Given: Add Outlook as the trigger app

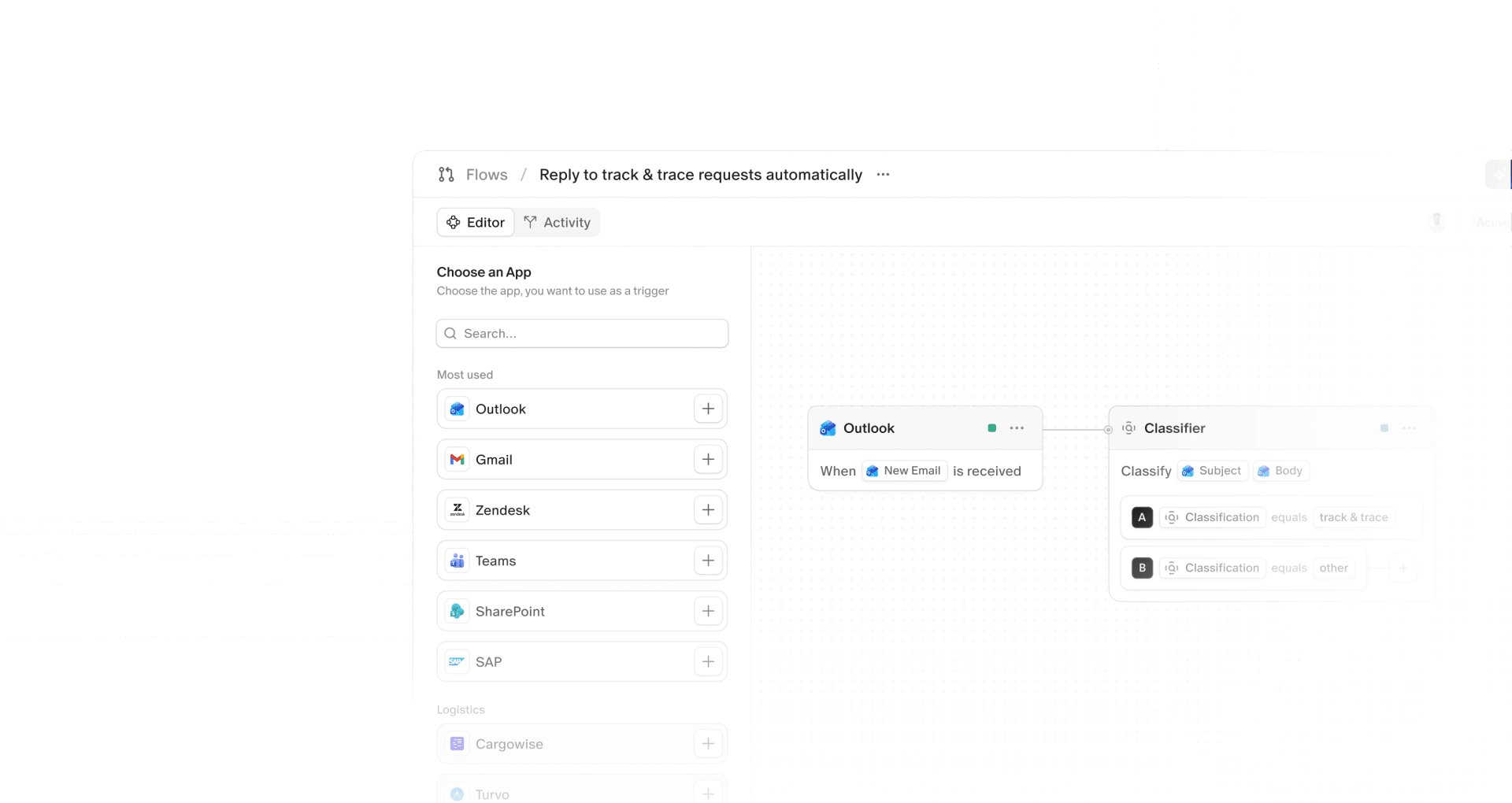Looking at the screenshot, I should (708, 409).
